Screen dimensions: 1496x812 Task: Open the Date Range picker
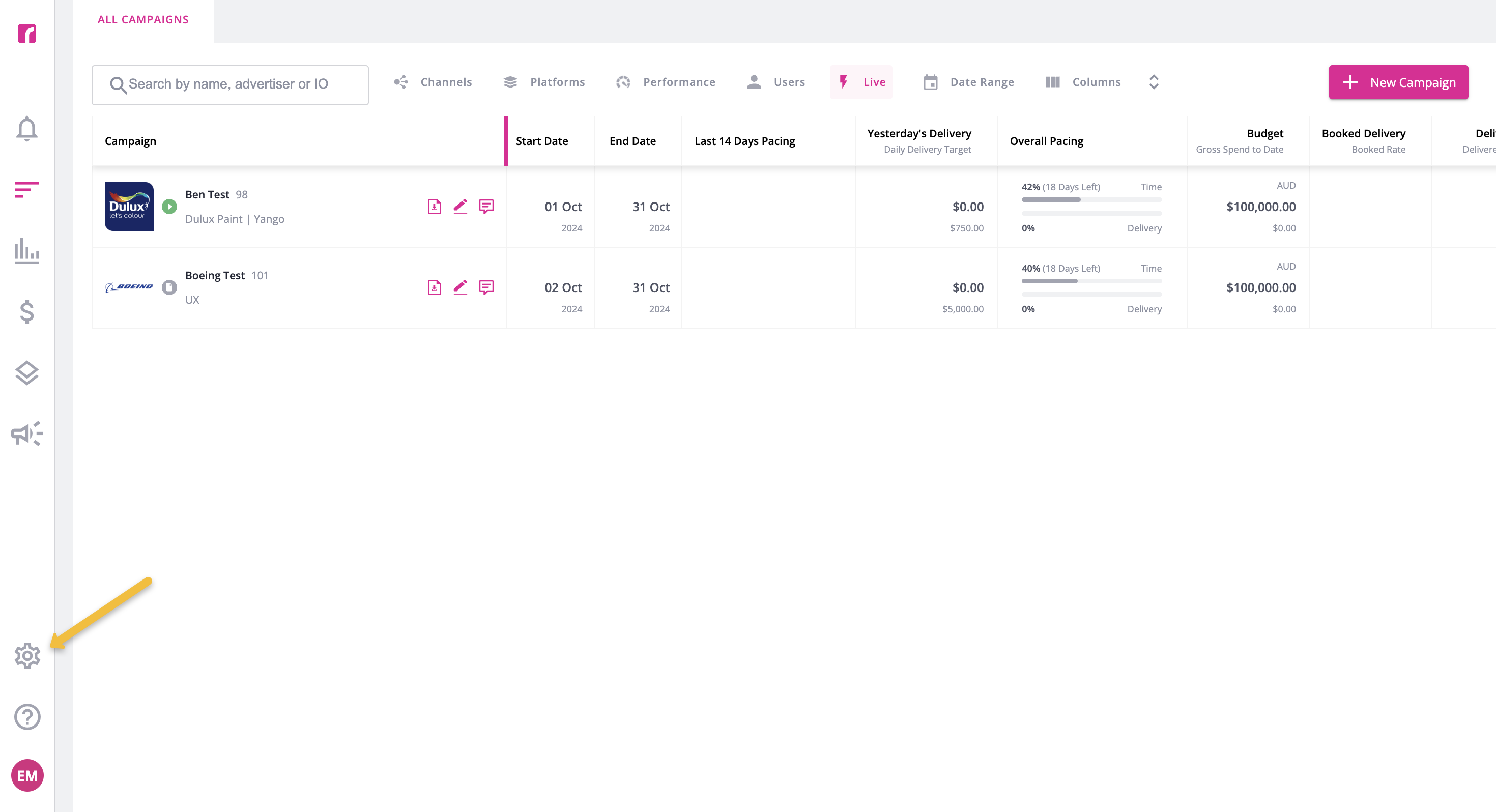[x=968, y=82]
